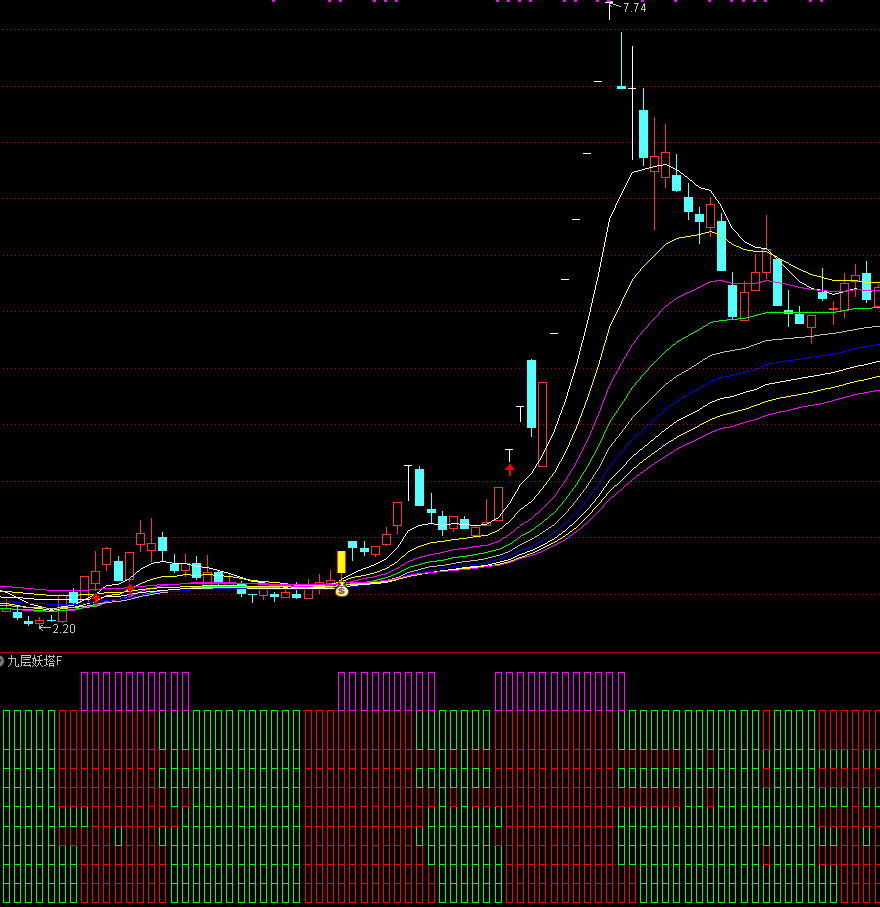Select the 7.74 highest price label
This screenshot has height=907, width=880.
click(634, 8)
